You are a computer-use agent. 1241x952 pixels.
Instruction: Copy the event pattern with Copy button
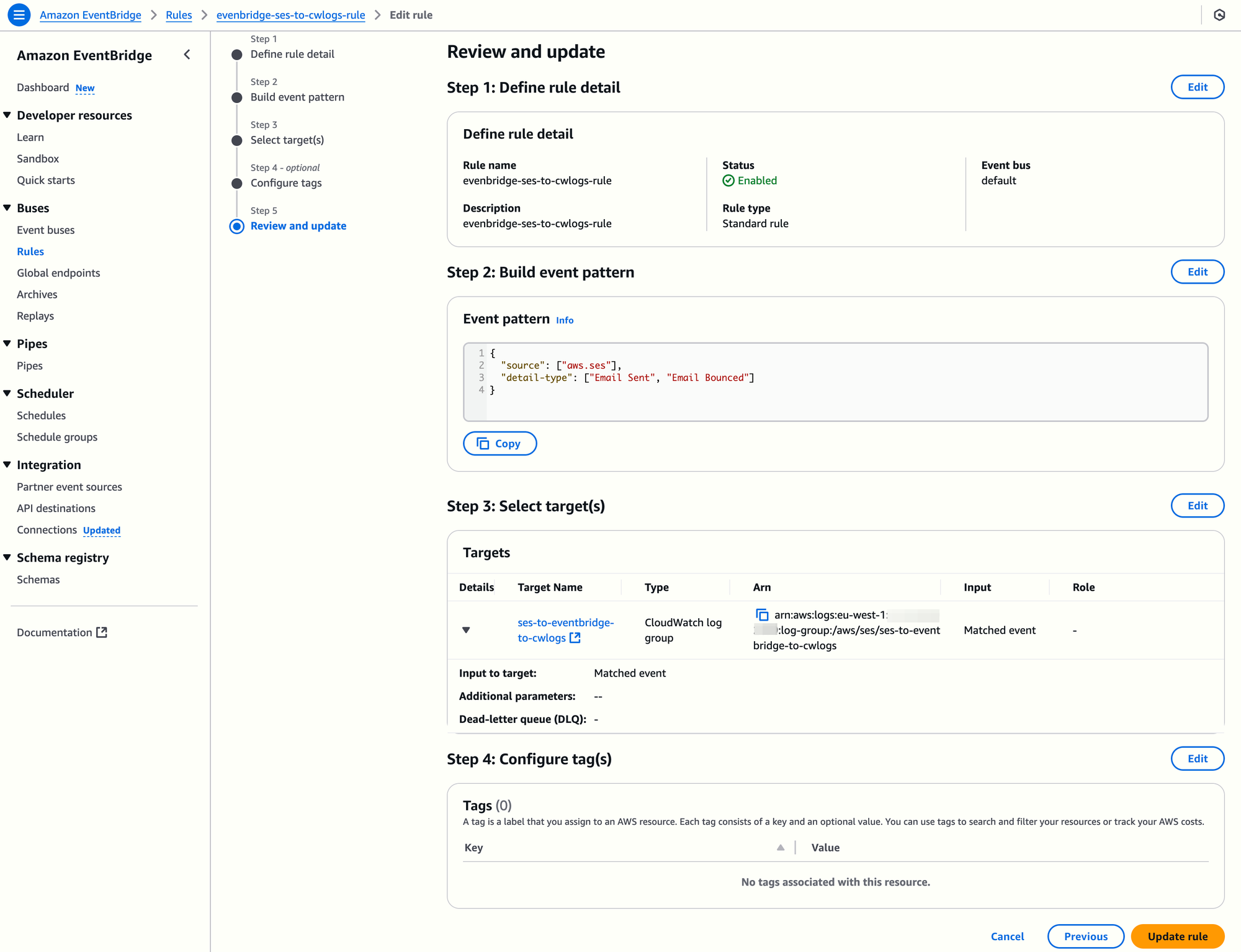[500, 444]
